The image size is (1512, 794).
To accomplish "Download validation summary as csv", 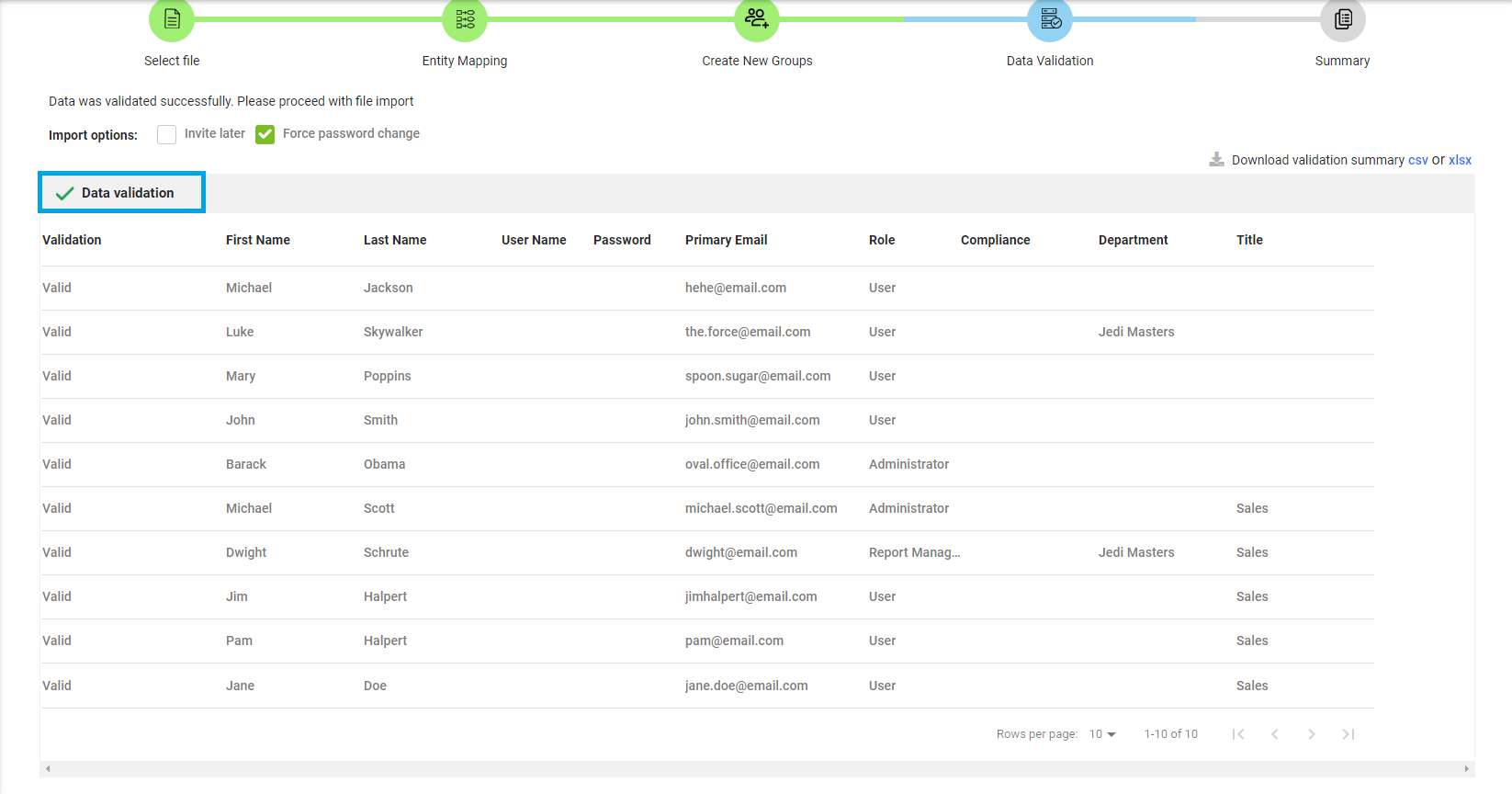I will pos(1417,160).
